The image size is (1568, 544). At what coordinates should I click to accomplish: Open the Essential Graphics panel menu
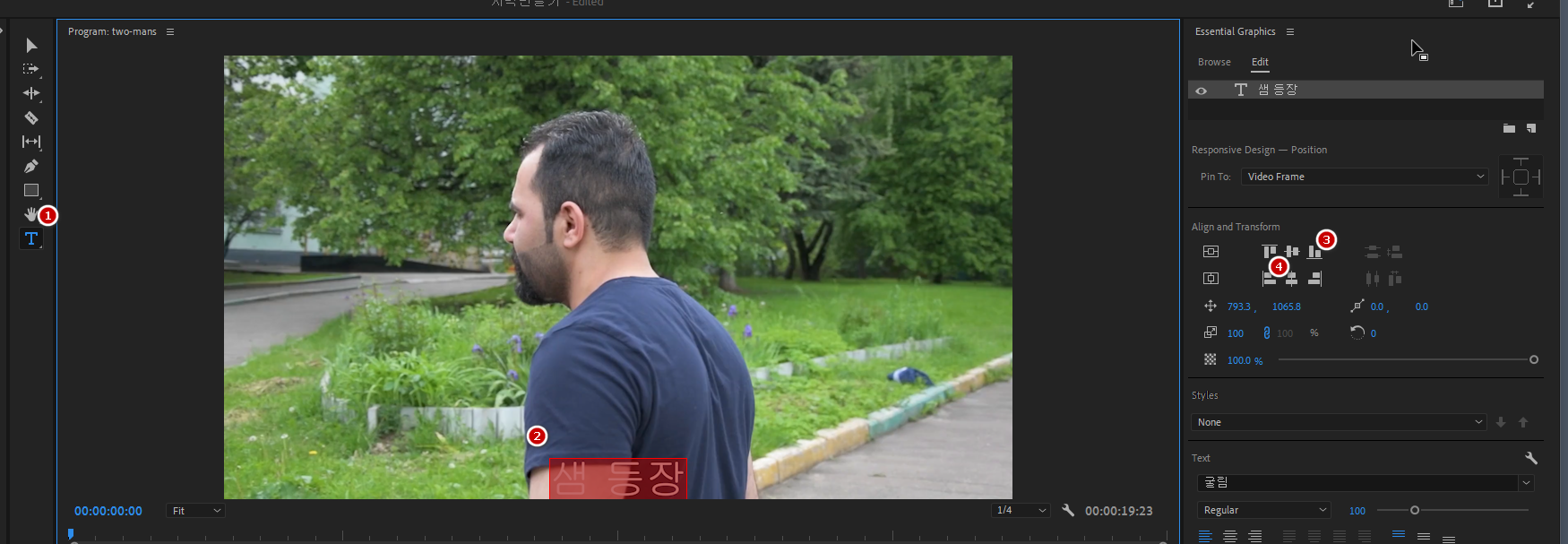pos(1290,31)
